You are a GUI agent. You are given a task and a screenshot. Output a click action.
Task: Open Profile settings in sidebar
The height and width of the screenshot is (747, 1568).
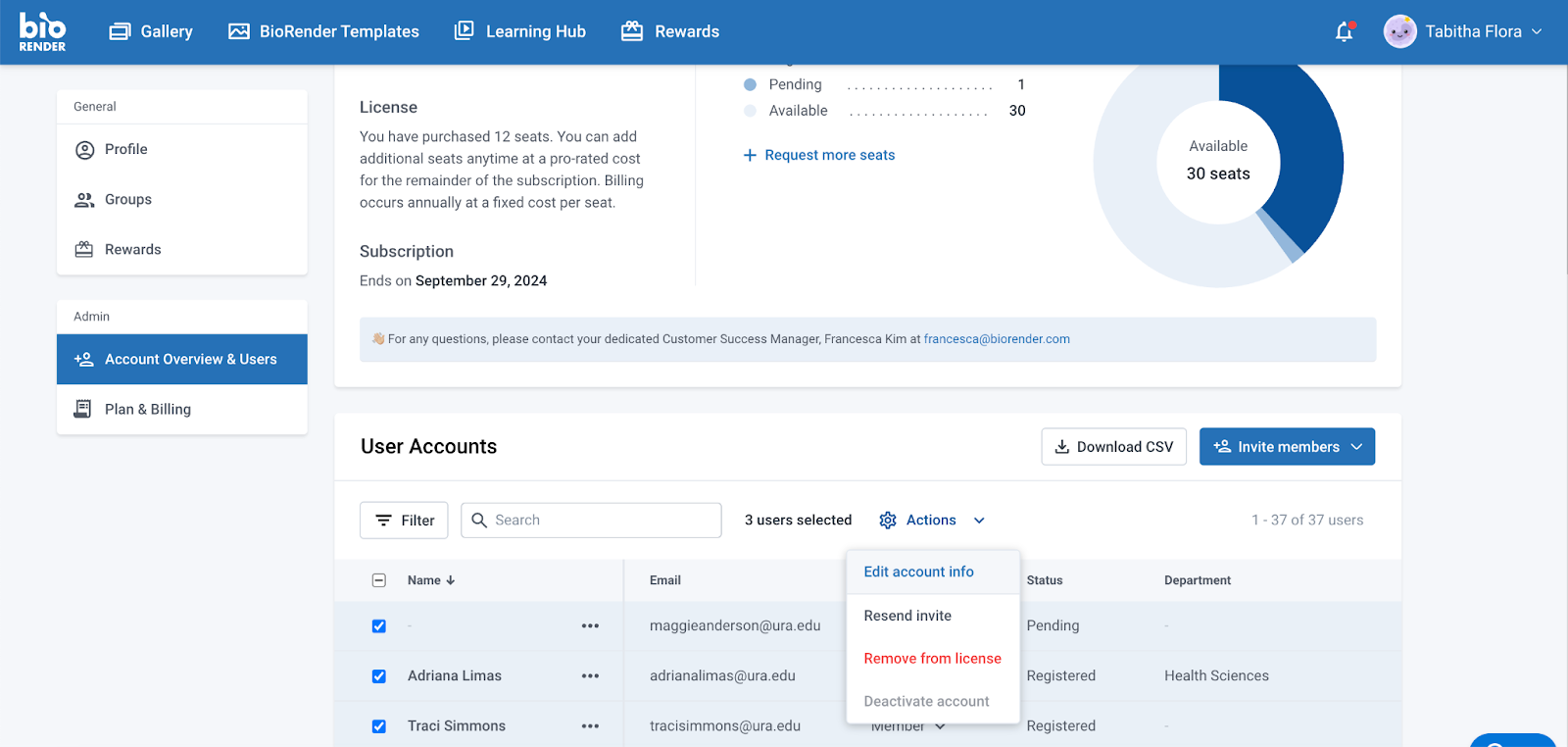182,149
